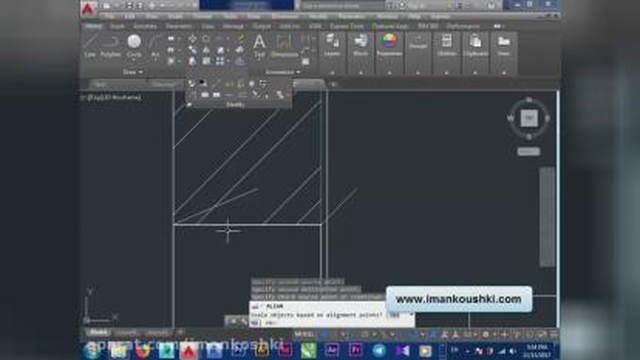
Task: Open Premiere Pro from the taskbar
Action: click(x=356, y=351)
